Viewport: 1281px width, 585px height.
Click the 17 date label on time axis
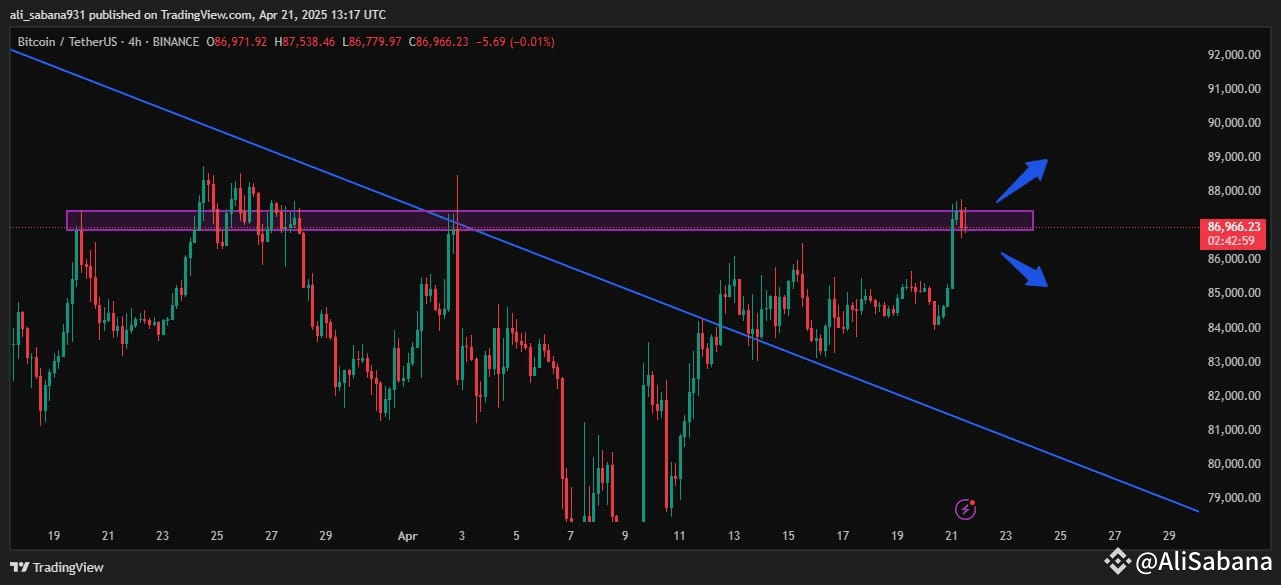click(x=843, y=536)
